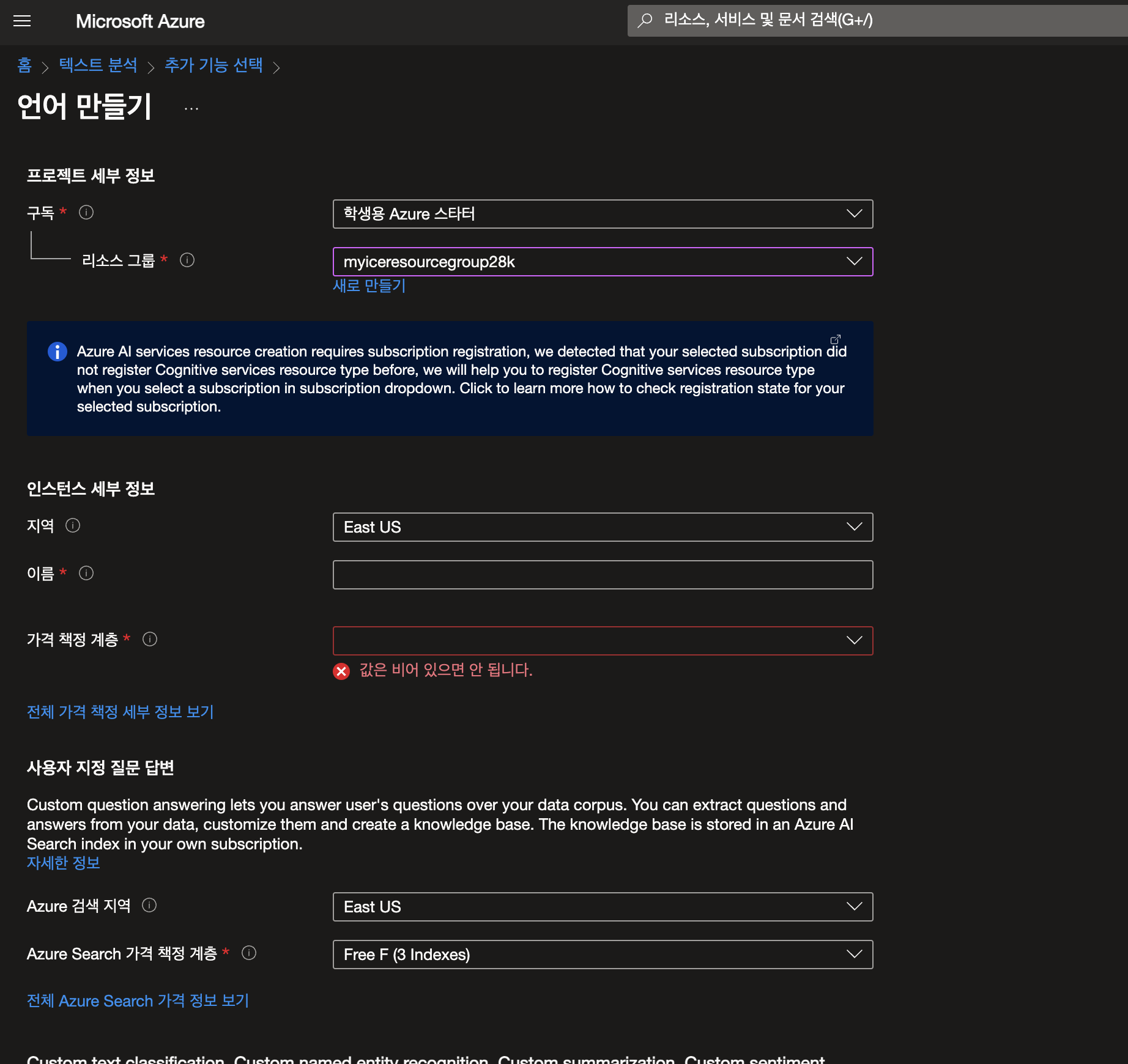Open the 지역 East US dropdown
Image resolution: width=1128 pixels, height=1064 pixels.
pos(603,527)
